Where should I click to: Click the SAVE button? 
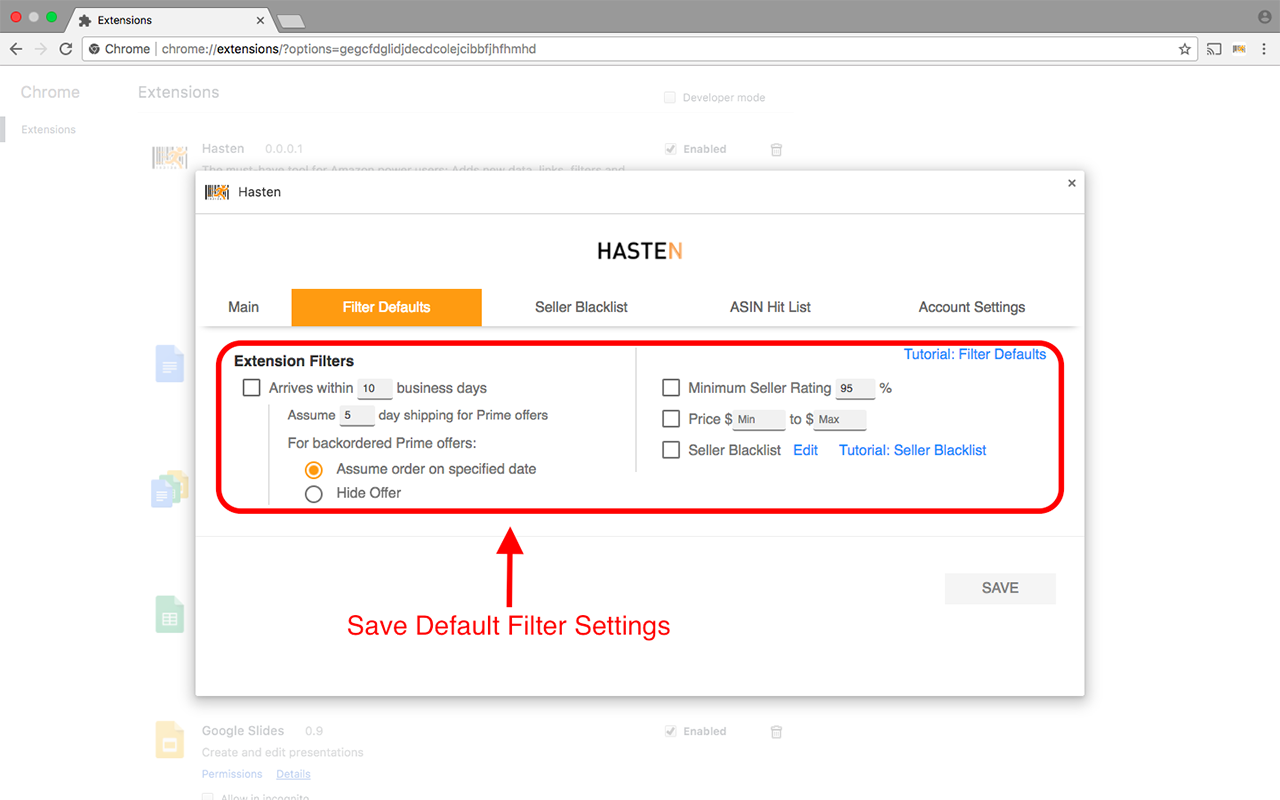click(1000, 588)
